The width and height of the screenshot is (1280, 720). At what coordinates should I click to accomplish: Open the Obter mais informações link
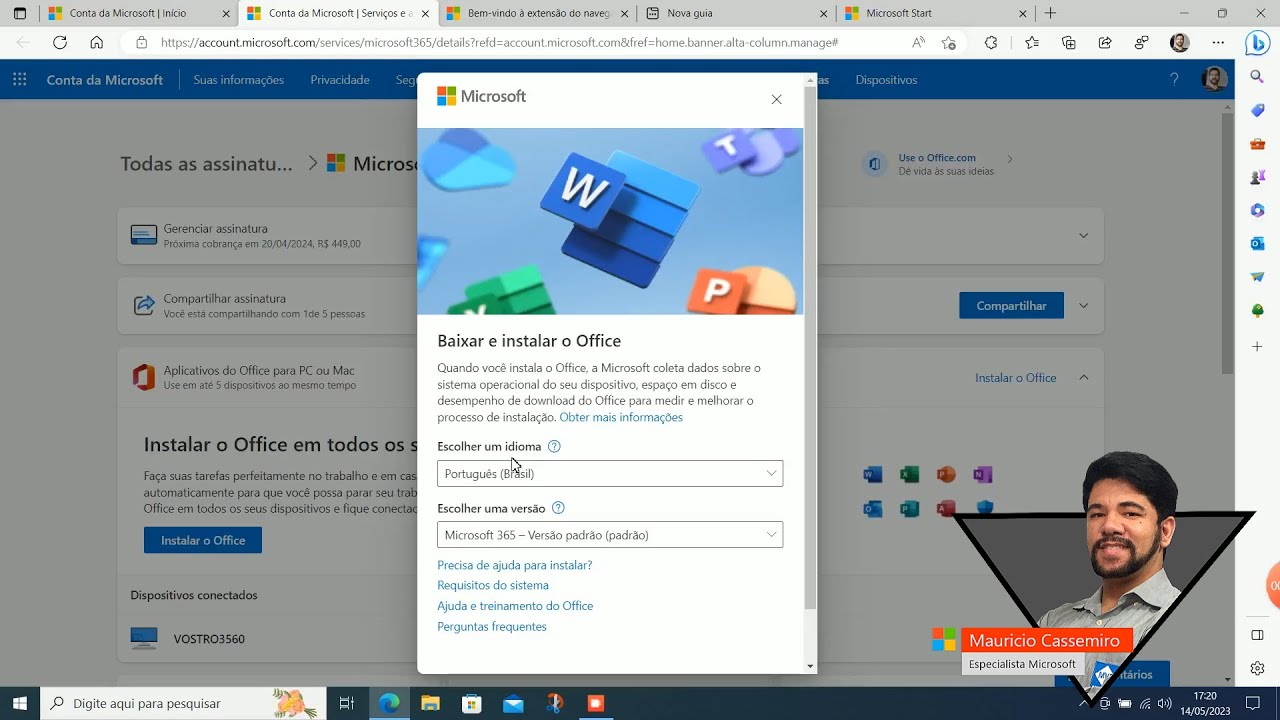point(621,417)
